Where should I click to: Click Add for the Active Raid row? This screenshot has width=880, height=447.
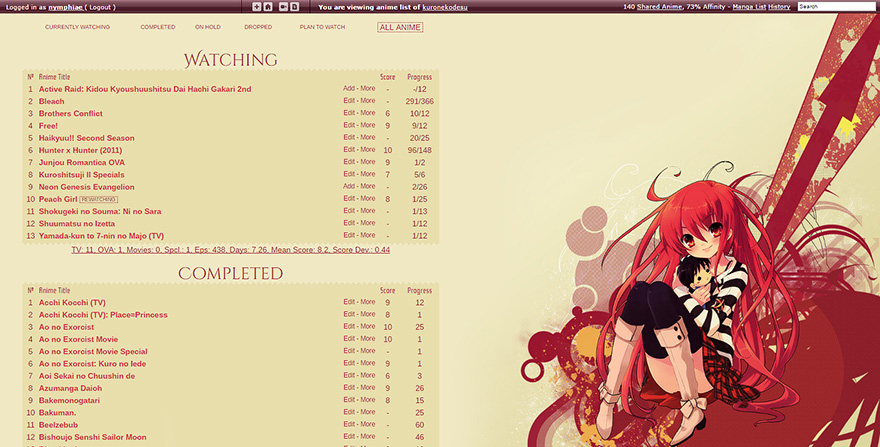click(349, 88)
